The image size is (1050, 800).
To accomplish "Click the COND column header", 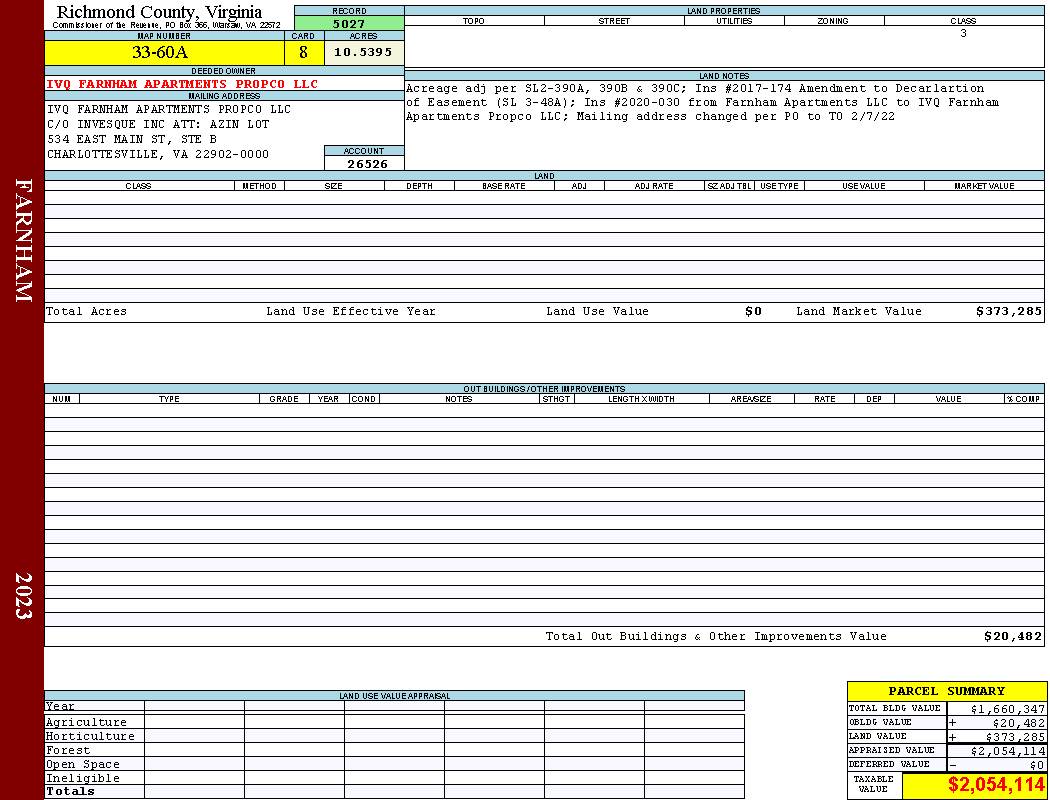I will coord(364,399).
